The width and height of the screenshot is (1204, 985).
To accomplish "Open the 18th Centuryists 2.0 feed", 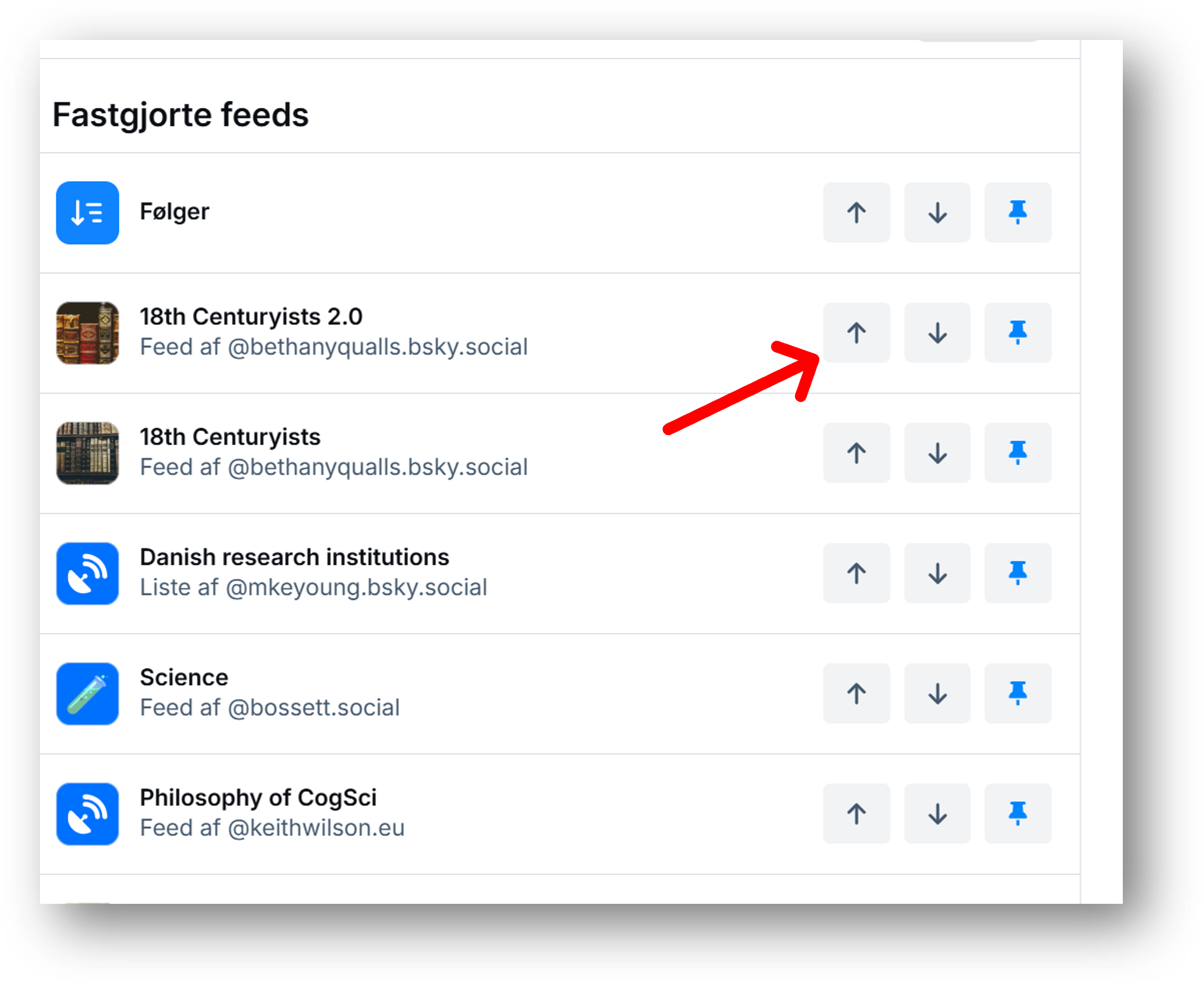I will (x=251, y=317).
